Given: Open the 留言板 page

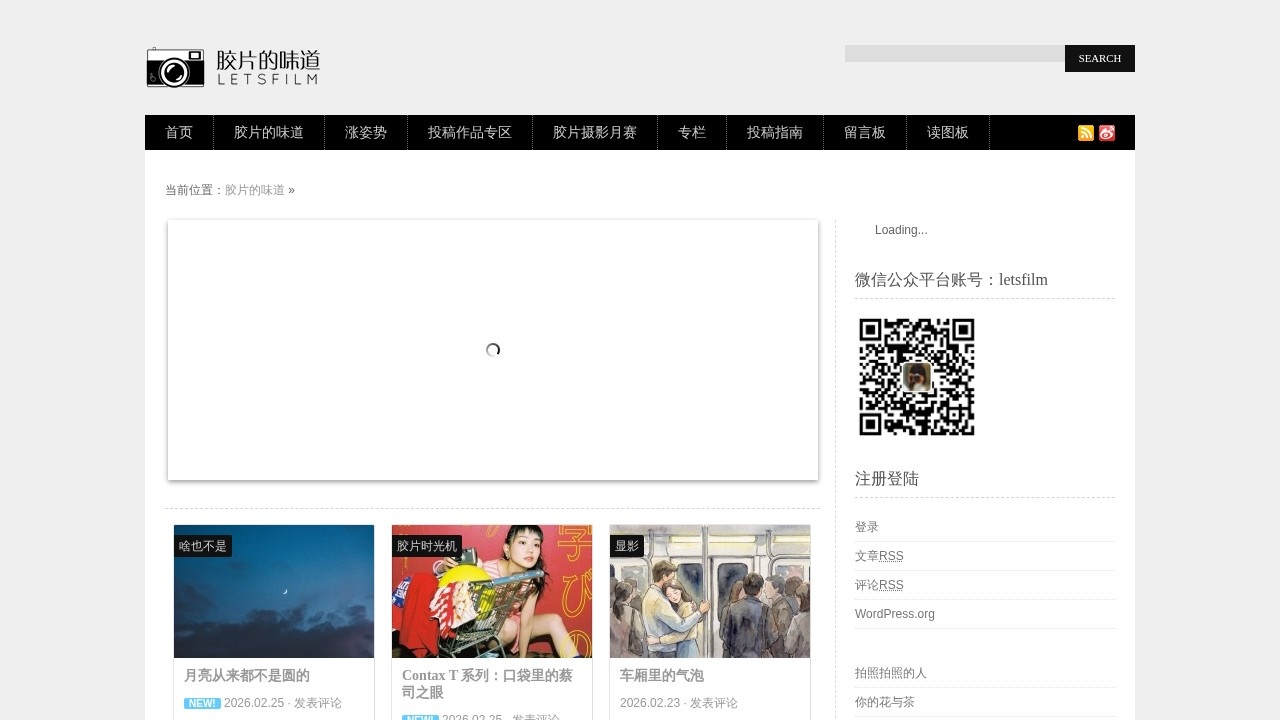Looking at the screenshot, I should pyautogui.click(x=865, y=132).
